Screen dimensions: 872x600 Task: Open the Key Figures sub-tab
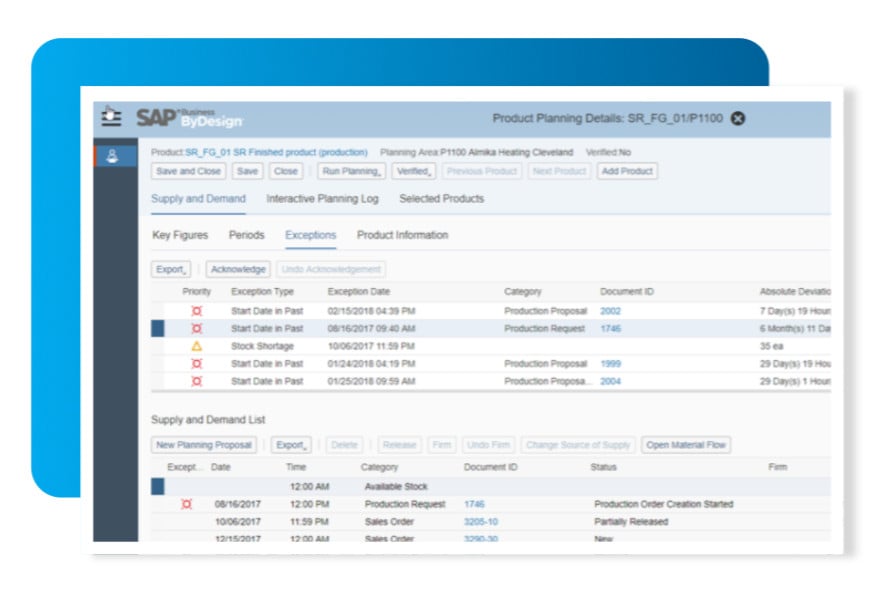point(180,235)
